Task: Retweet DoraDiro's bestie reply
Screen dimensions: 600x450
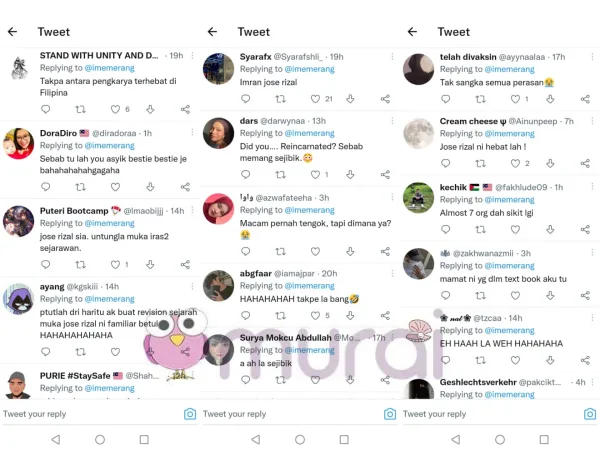Action: (x=80, y=187)
